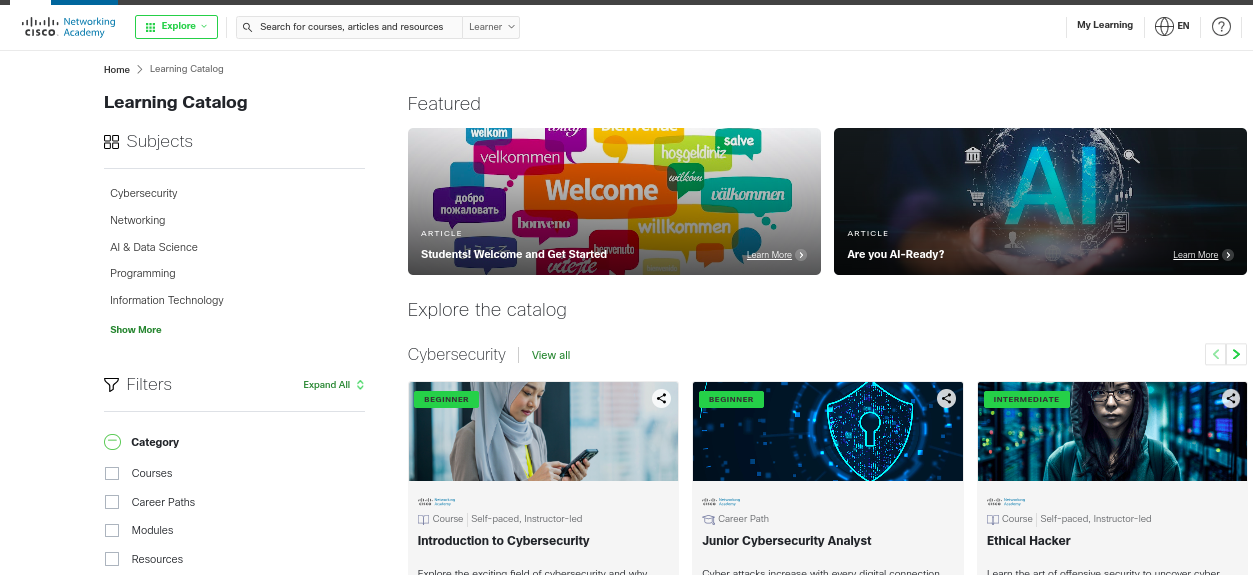Click the Junior Cybersecurity Analyst shield image
This screenshot has height=575, width=1253.
click(x=828, y=432)
